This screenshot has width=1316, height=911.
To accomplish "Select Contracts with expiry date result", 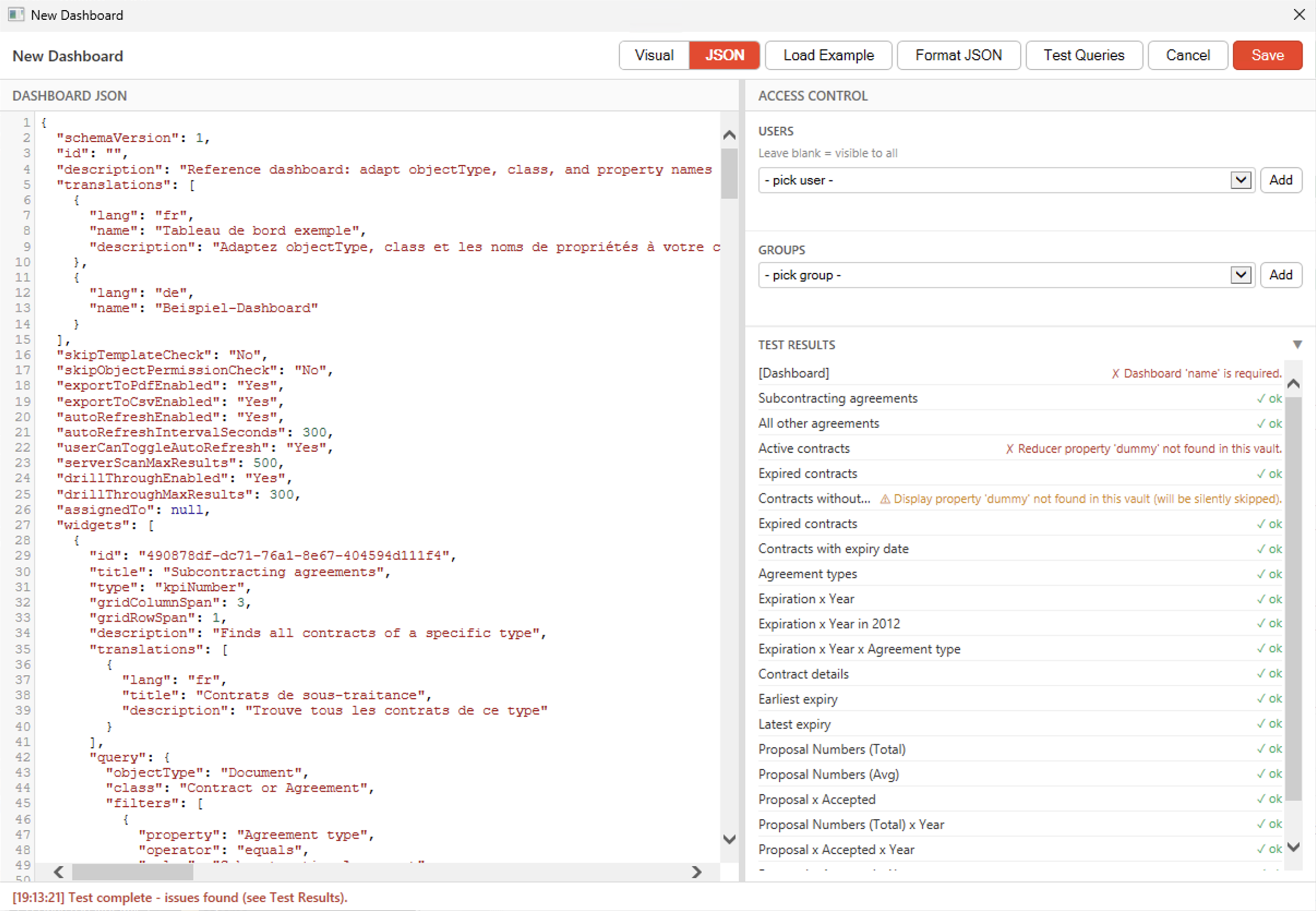I will click(1020, 549).
